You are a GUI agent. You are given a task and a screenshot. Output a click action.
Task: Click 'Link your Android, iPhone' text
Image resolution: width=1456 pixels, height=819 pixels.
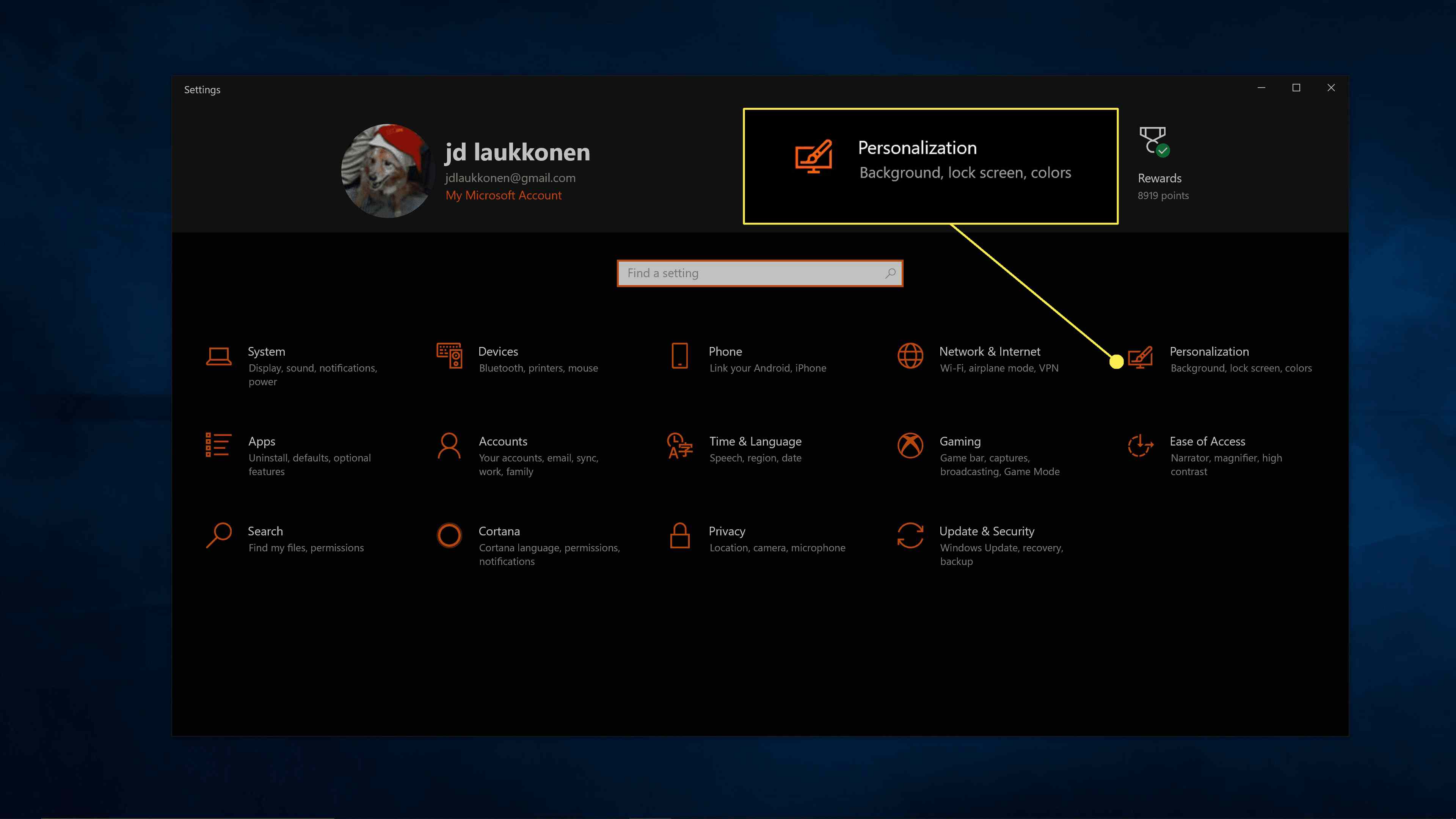767,368
